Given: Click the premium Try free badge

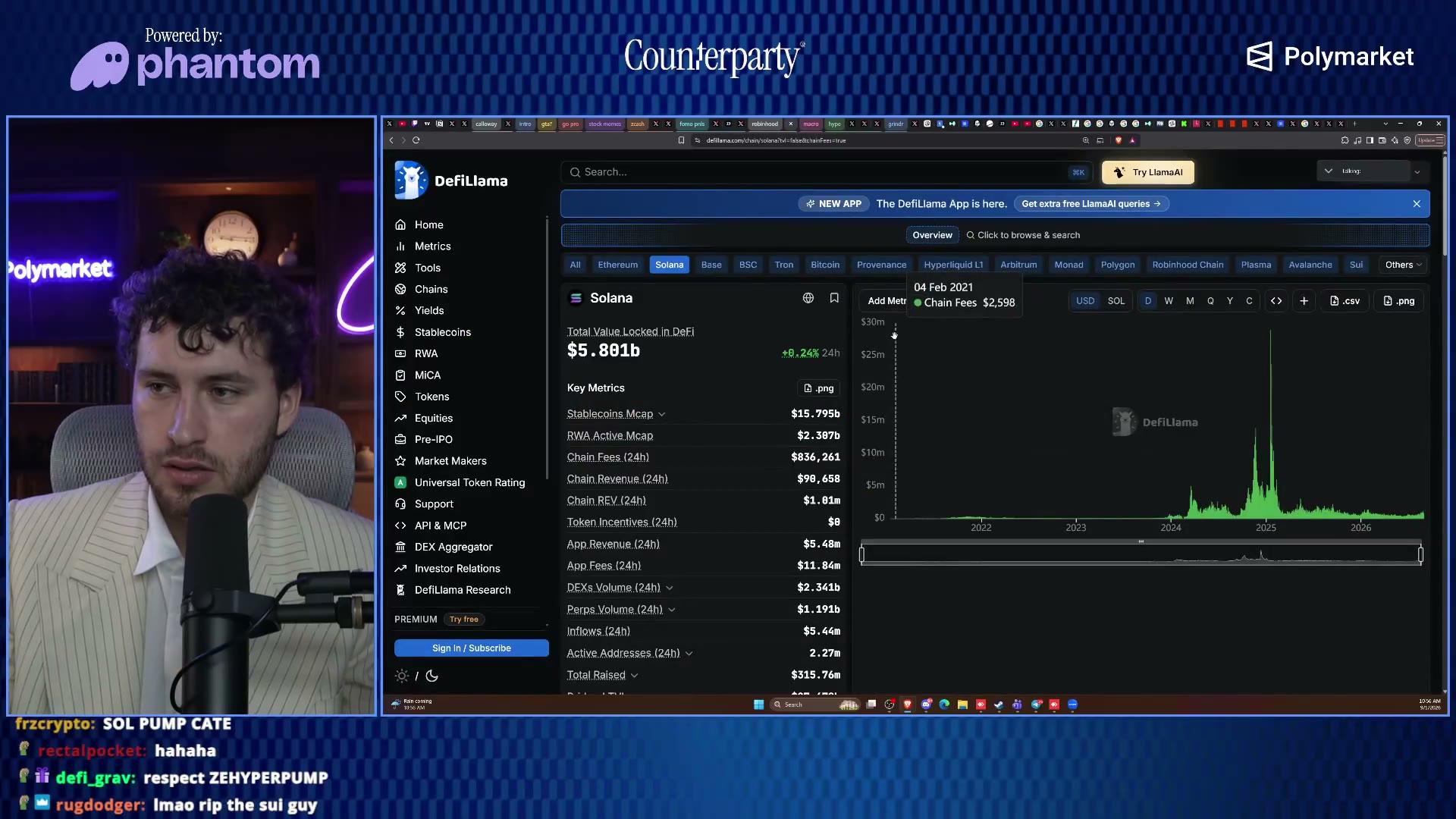Looking at the screenshot, I should point(464,620).
